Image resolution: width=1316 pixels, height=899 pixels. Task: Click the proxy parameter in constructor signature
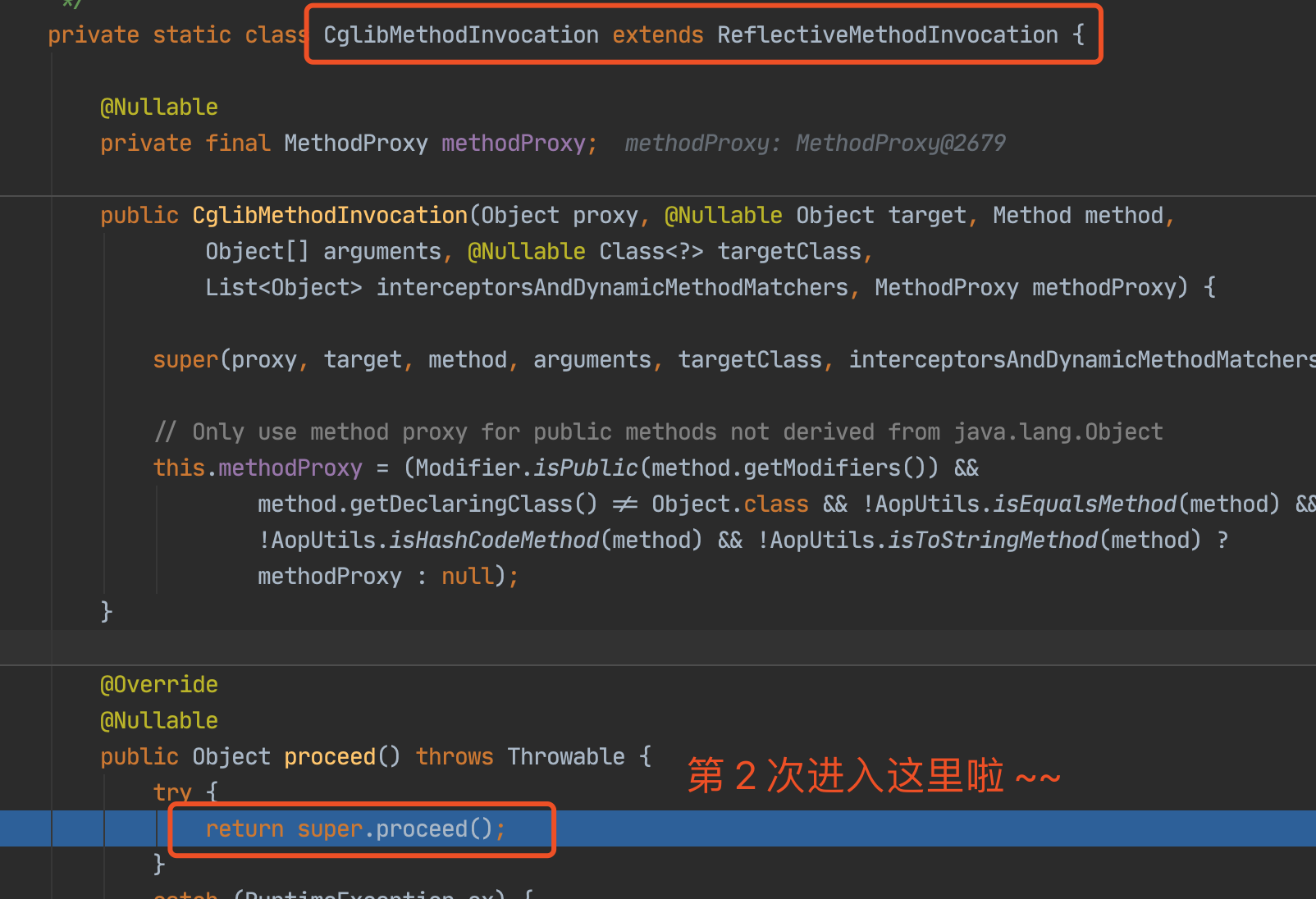pos(605,215)
